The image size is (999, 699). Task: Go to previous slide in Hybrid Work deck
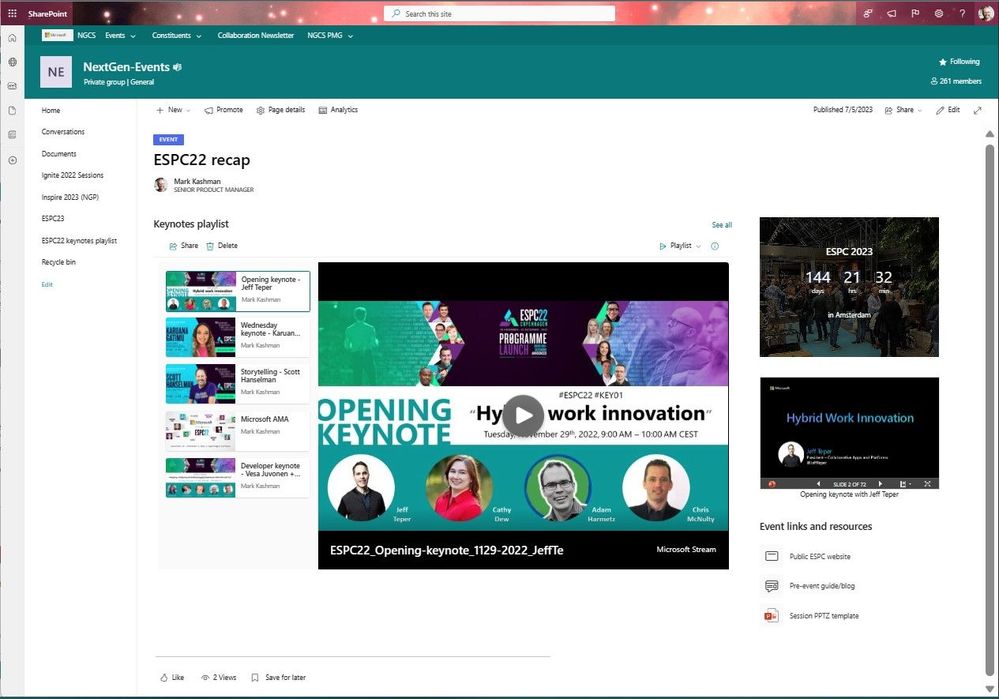pos(818,484)
